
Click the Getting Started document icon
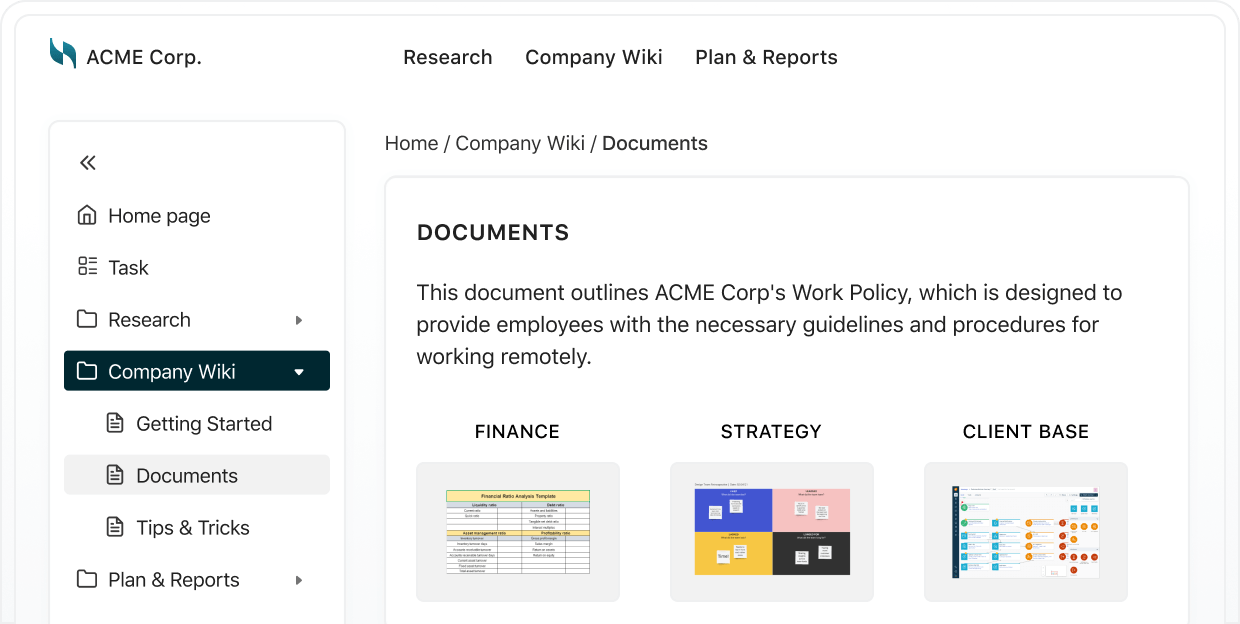click(115, 423)
